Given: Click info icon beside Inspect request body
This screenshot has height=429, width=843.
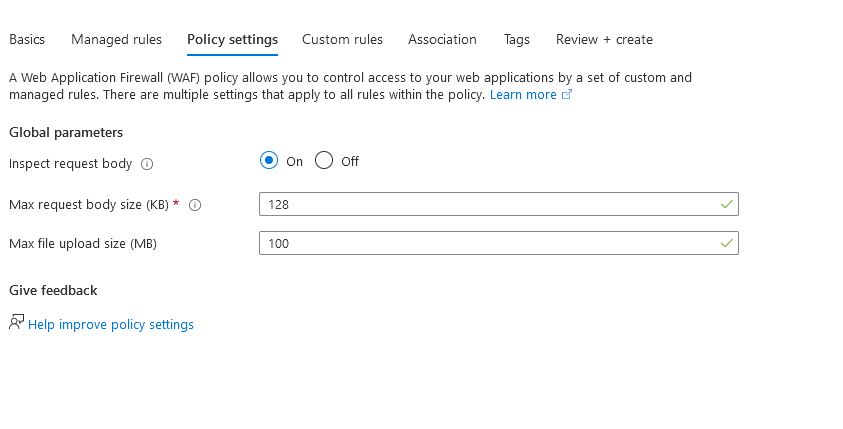Looking at the screenshot, I should point(147,164).
